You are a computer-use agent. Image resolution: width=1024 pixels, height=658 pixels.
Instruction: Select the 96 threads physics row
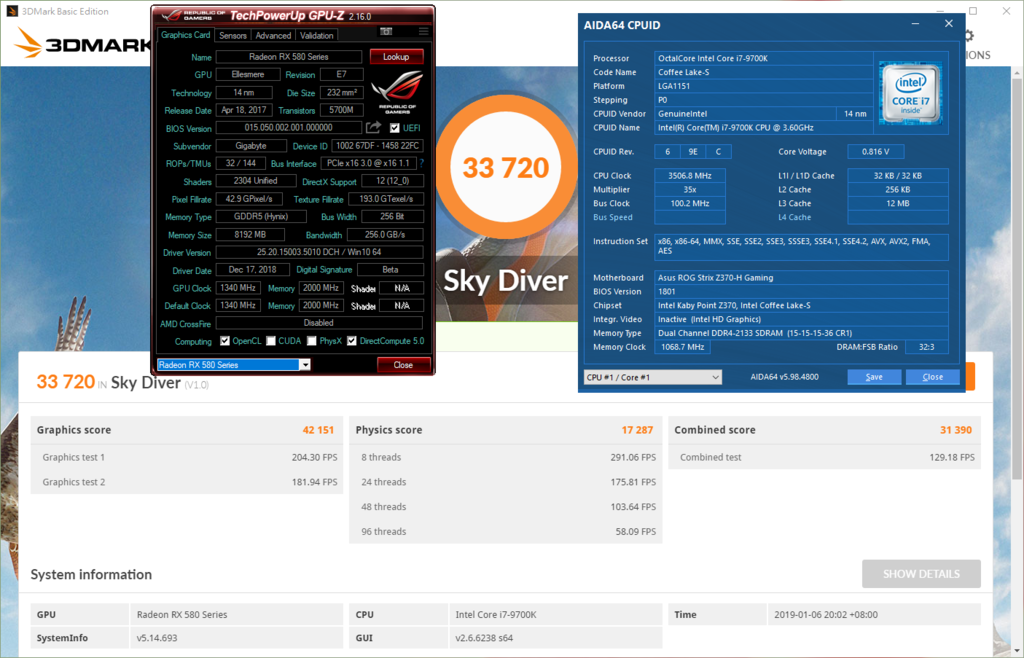click(505, 531)
